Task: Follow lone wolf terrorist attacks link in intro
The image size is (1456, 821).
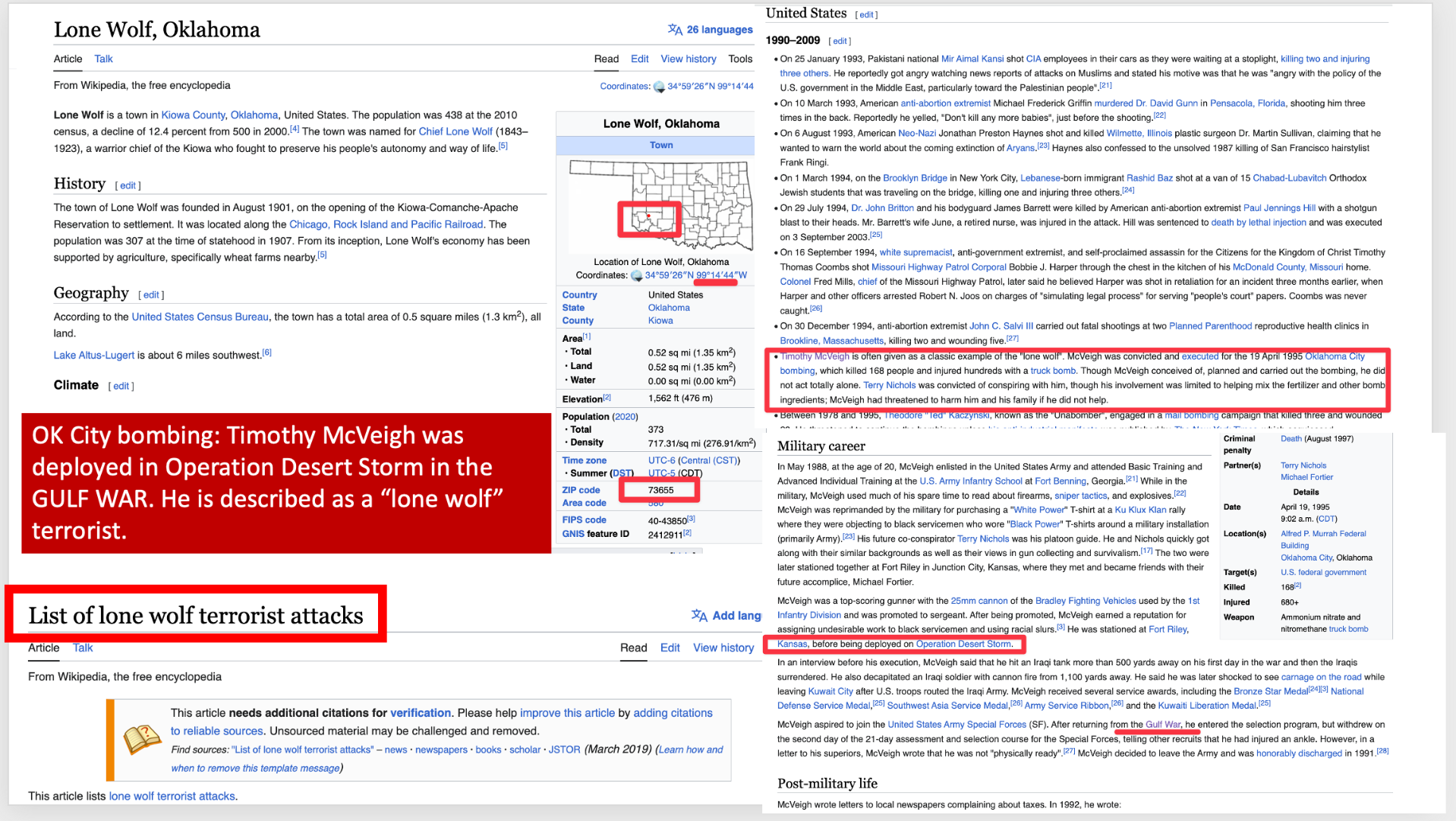Action: pos(172,797)
